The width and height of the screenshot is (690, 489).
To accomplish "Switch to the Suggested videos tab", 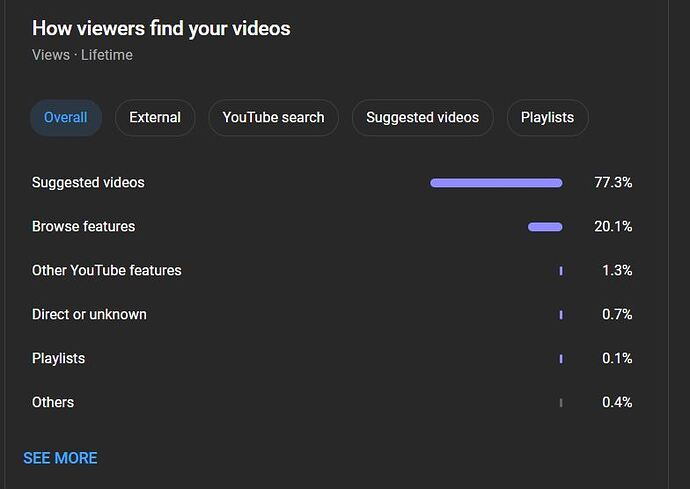I will [422, 117].
